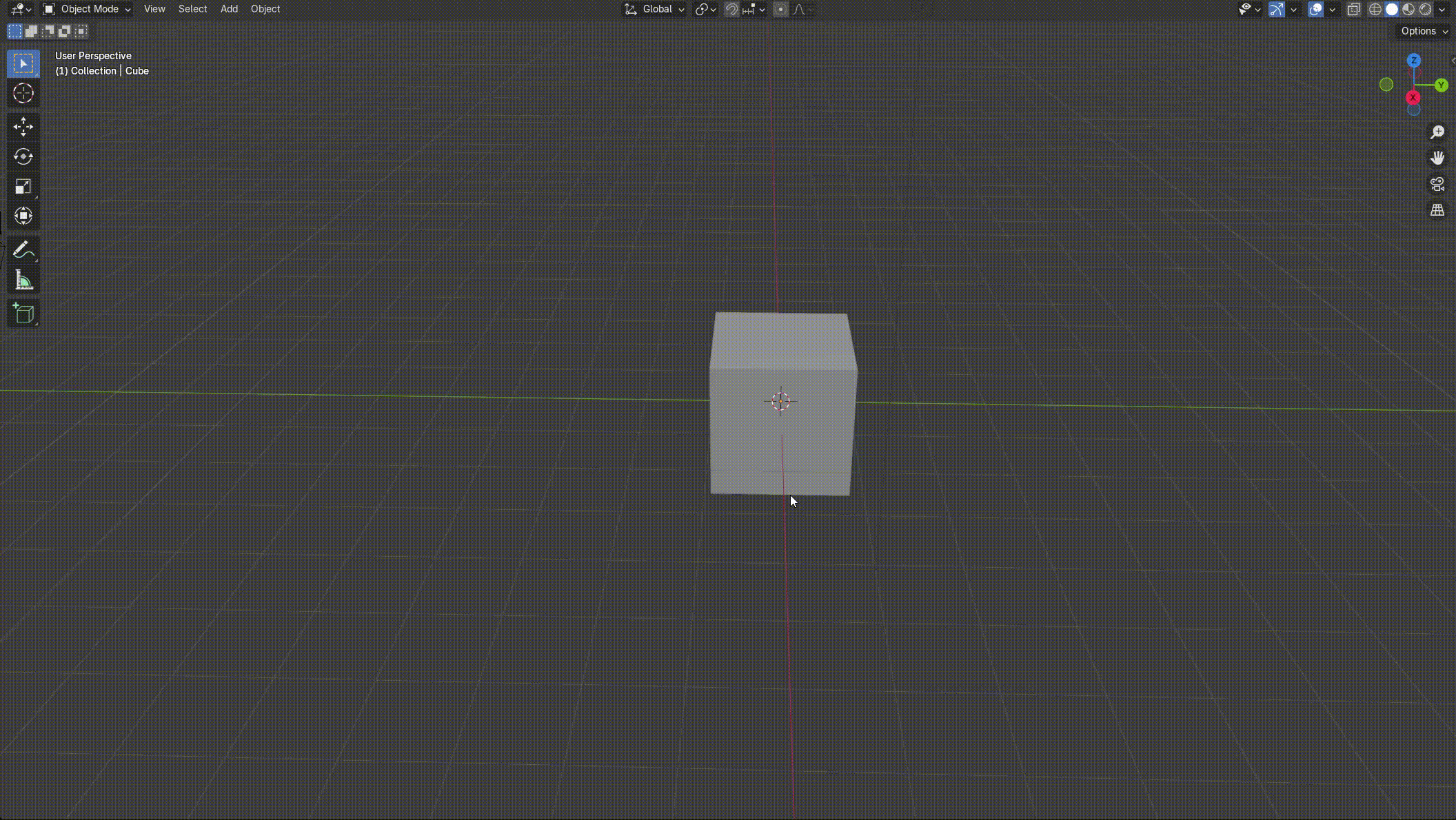The image size is (1456, 820).
Task: Expand overlays options arrow
Action: coord(1332,9)
